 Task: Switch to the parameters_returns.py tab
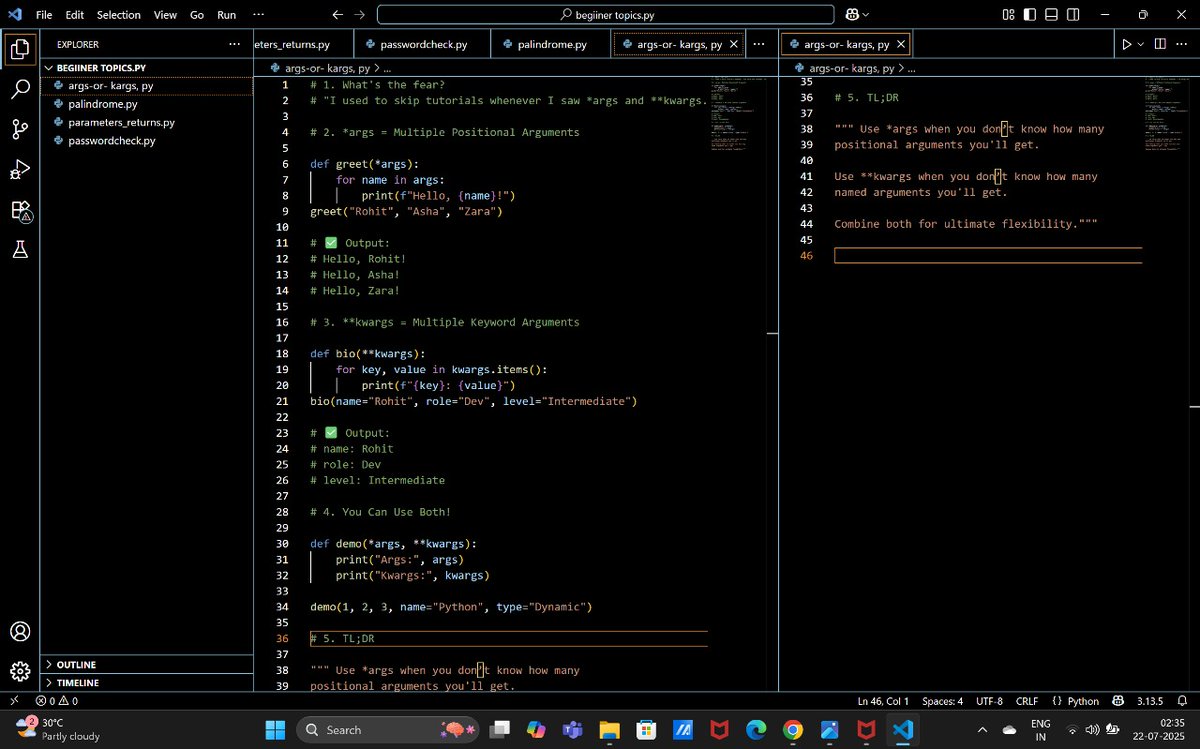[x=305, y=44]
